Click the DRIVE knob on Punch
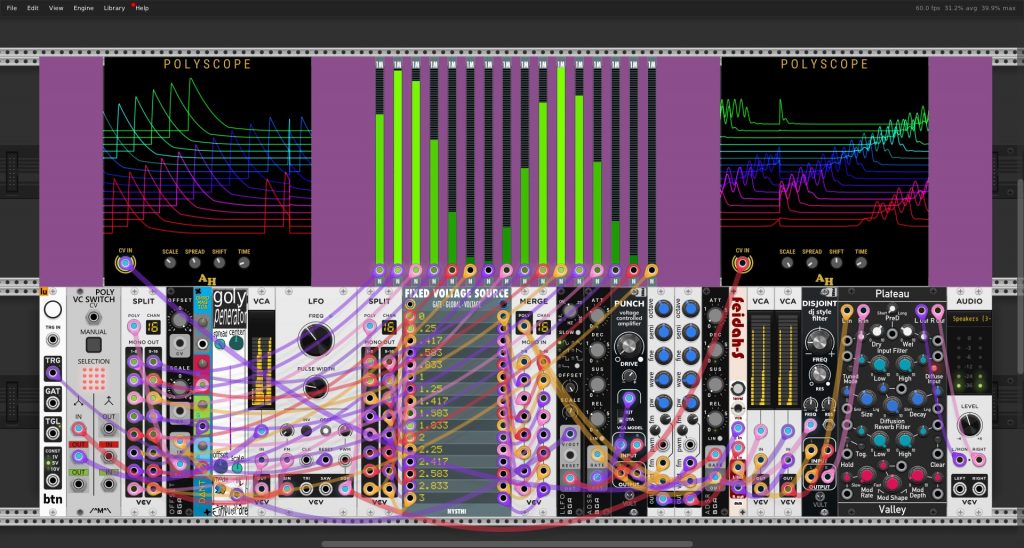Image resolution: width=1024 pixels, height=548 pixels. (628, 346)
